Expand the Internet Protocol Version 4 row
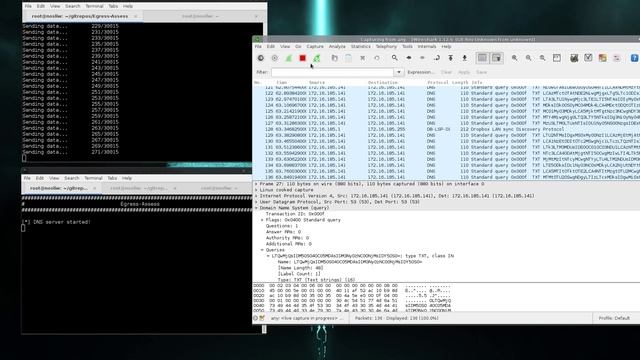Image resolution: width=640 pixels, height=360 pixels. click(x=256, y=196)
